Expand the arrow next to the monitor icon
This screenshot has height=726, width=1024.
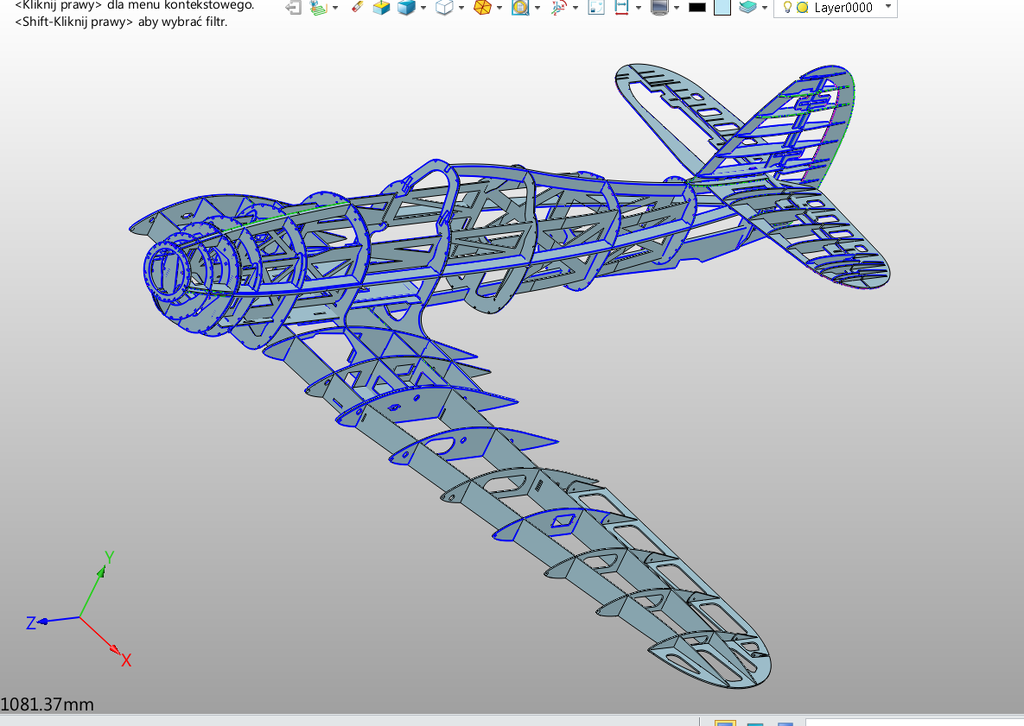click(x=677, y=8)
